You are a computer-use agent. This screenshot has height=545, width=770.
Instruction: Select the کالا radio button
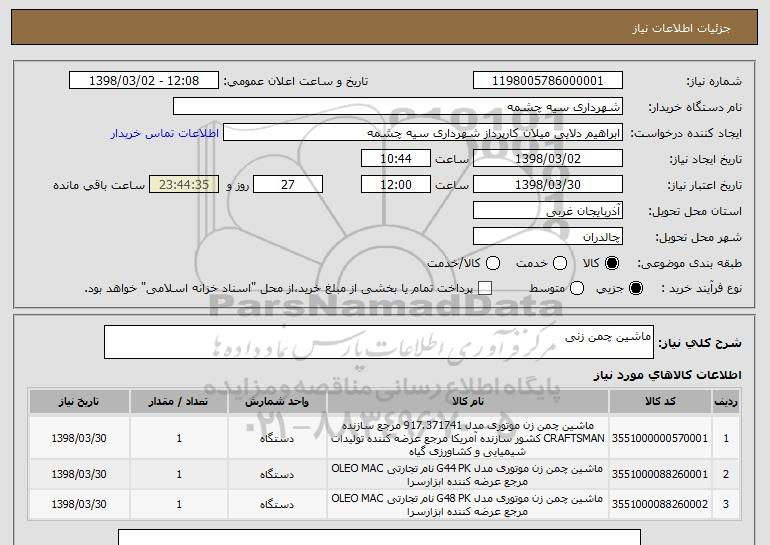pos(612,263)
